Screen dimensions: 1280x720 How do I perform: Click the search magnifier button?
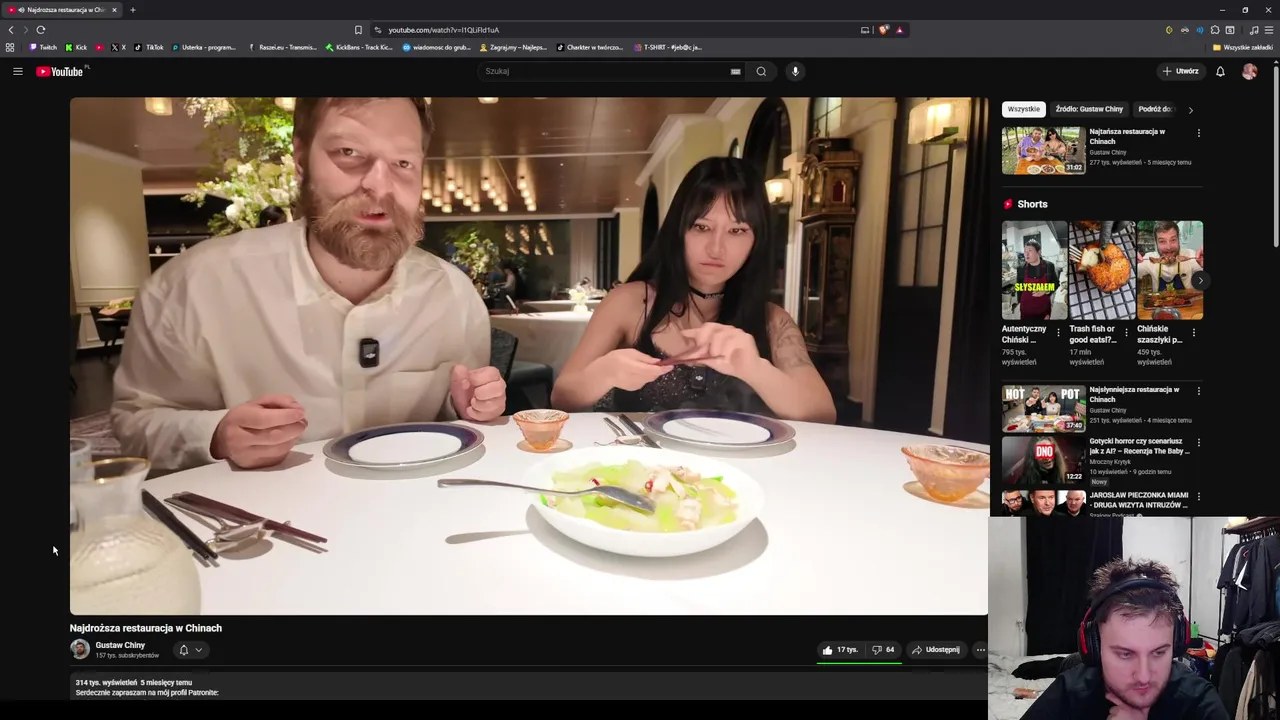point(761,71)
